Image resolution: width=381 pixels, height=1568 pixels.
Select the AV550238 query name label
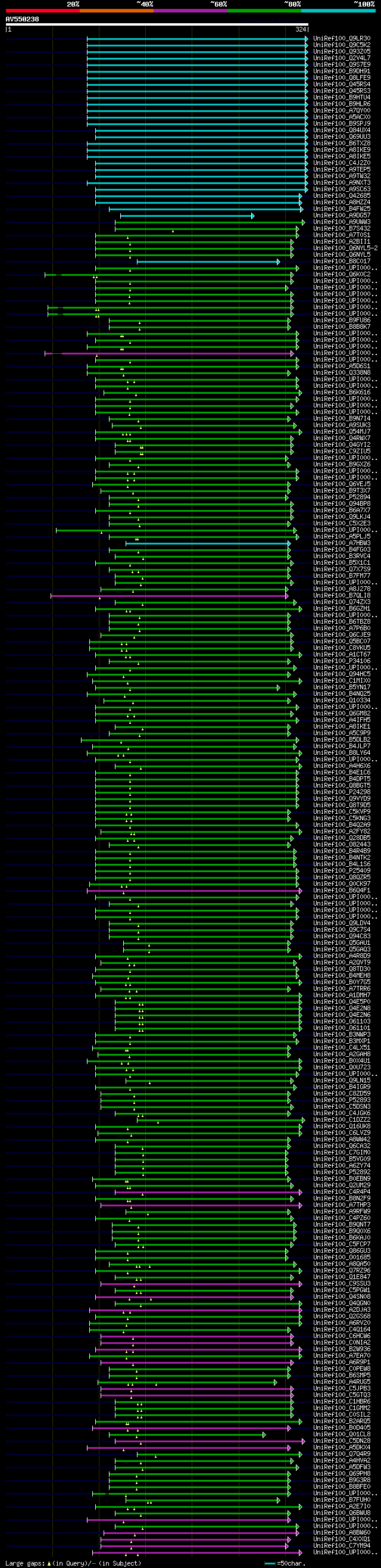point(23,19)
